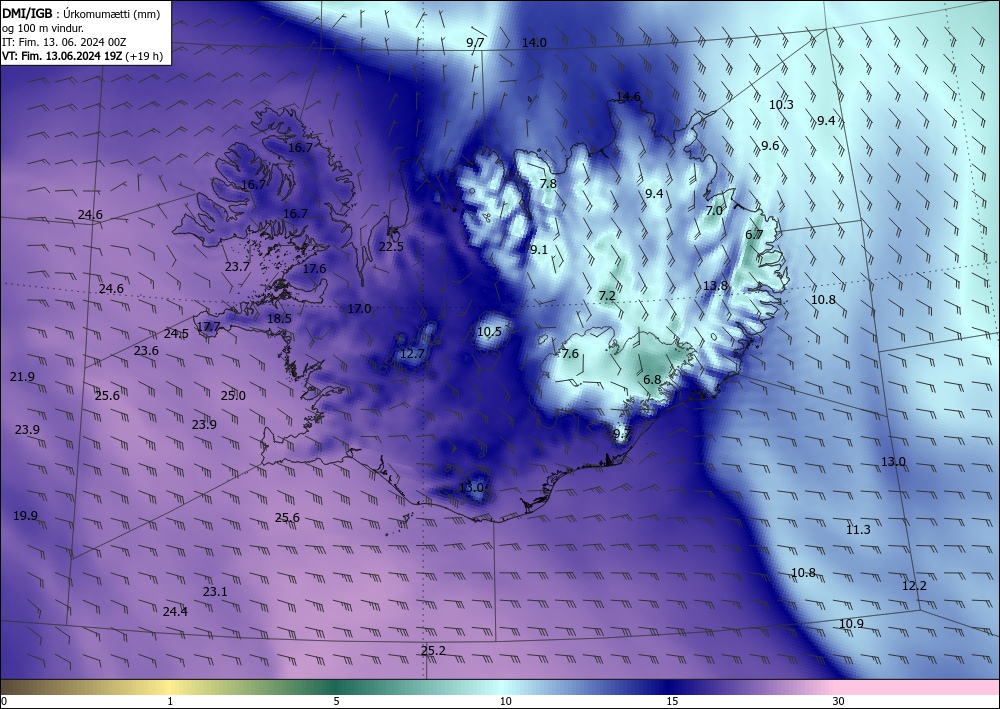This screenshot has width=1000, height=709.
Task: Click the 30 tick on the color scale
Action: [x=838, y=702]
